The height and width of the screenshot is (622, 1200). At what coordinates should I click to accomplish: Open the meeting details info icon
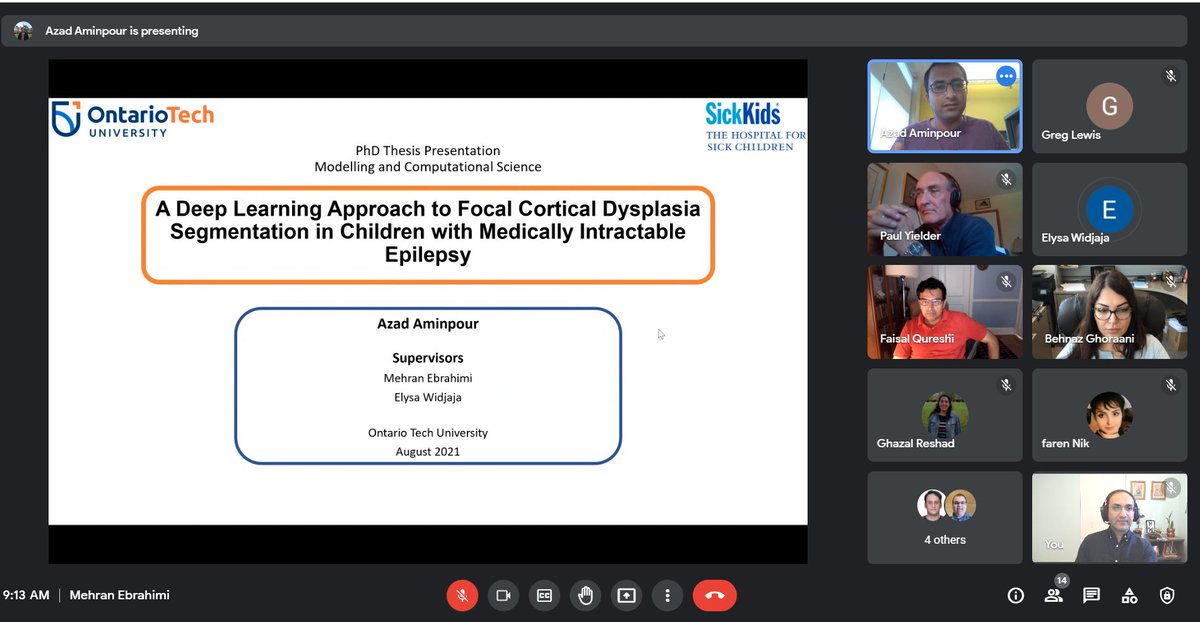click(x=1016, y=595)
